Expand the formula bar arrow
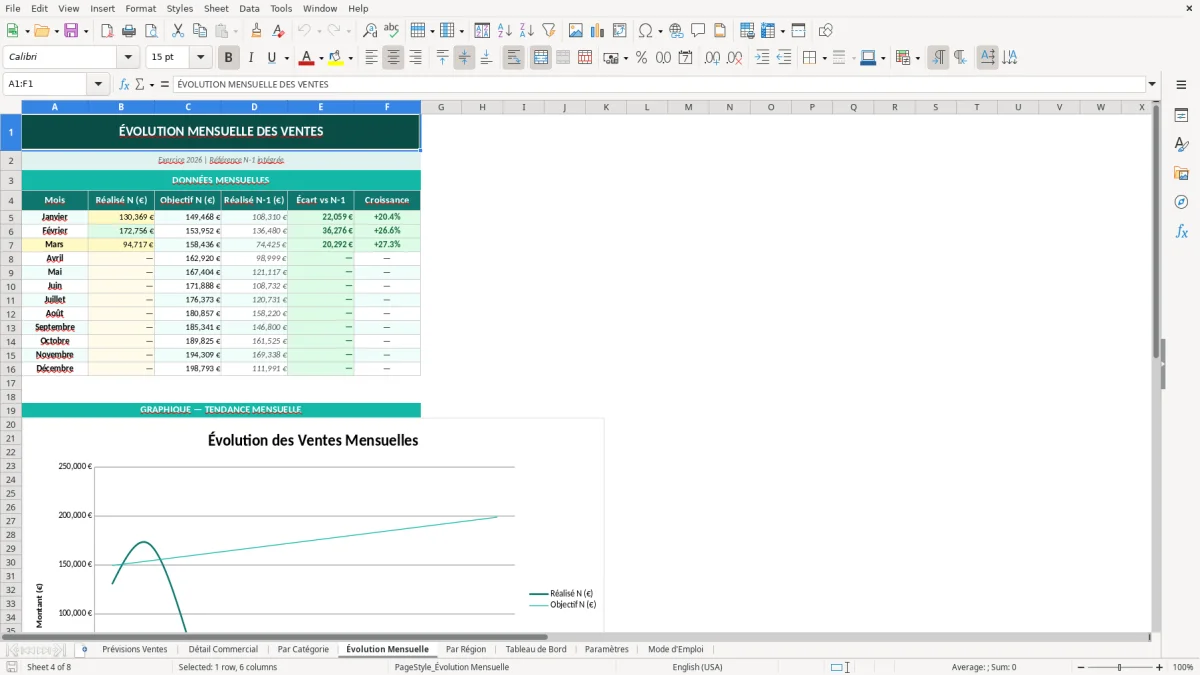Screen dimensions: 1200x675 1152,84
